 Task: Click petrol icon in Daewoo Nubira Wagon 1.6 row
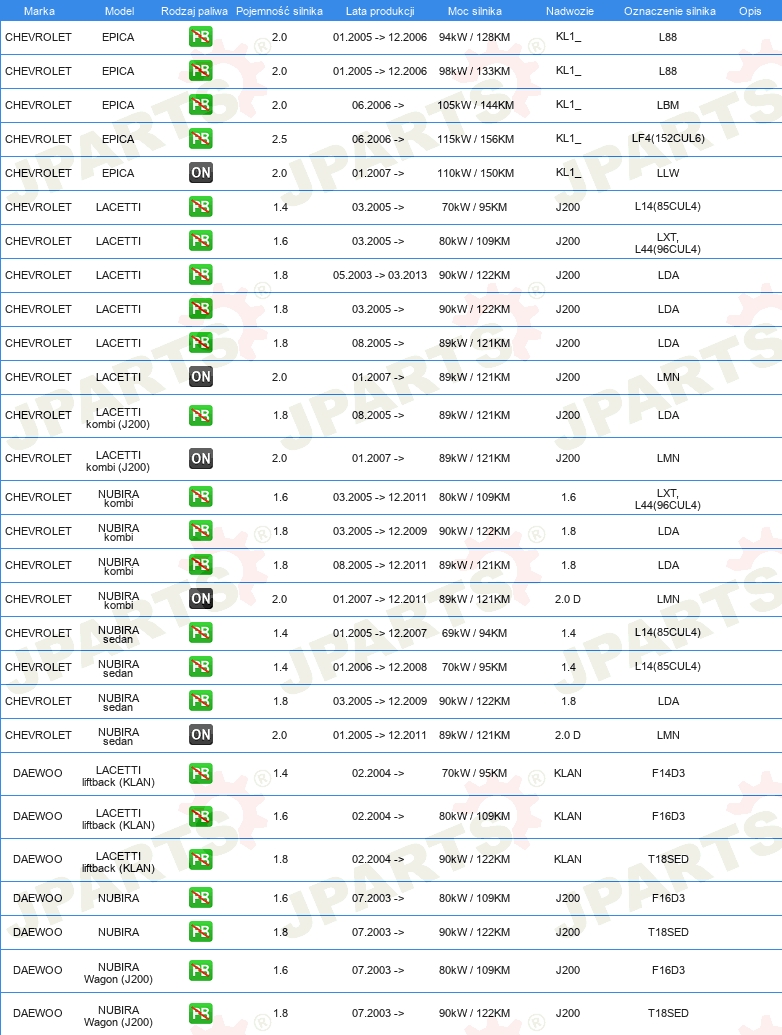[x=201, y=970]
